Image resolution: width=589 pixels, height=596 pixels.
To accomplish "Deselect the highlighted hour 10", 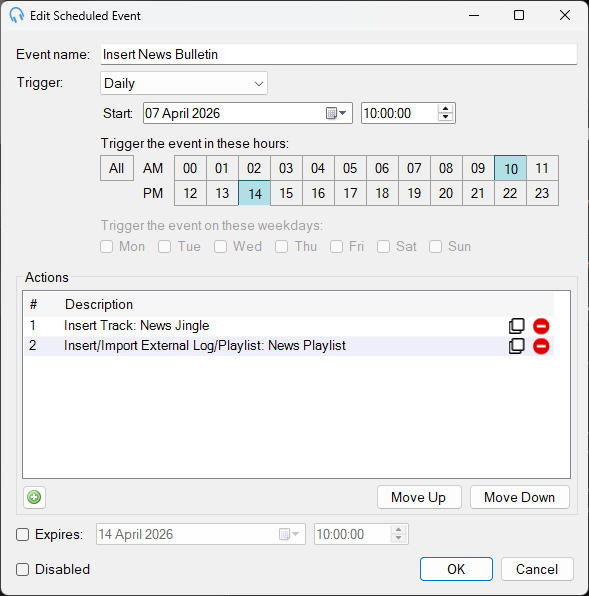I will [510, 168].
